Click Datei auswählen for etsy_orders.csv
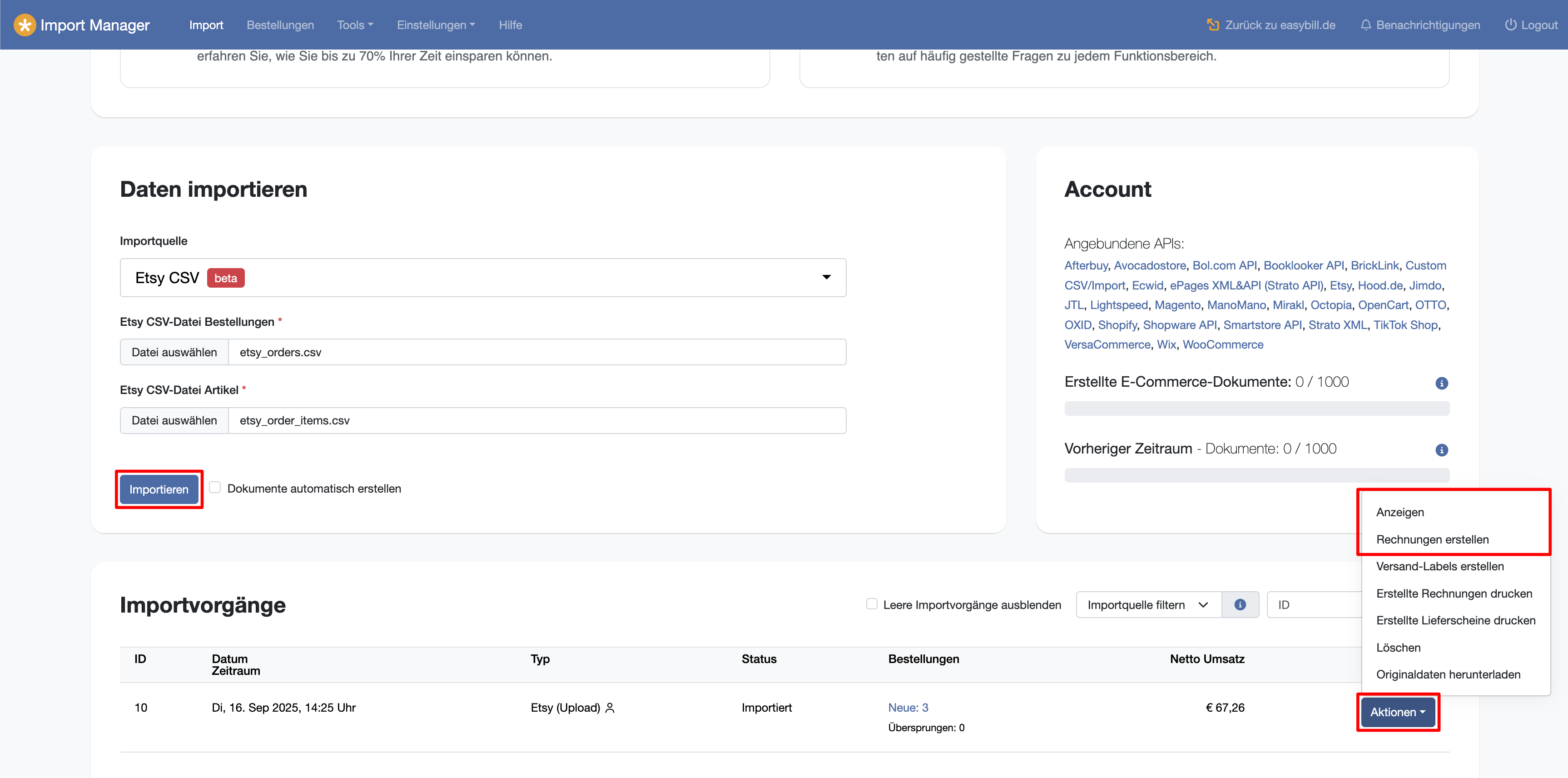Viewport: 1568px width, 778px height. point(174,352)
